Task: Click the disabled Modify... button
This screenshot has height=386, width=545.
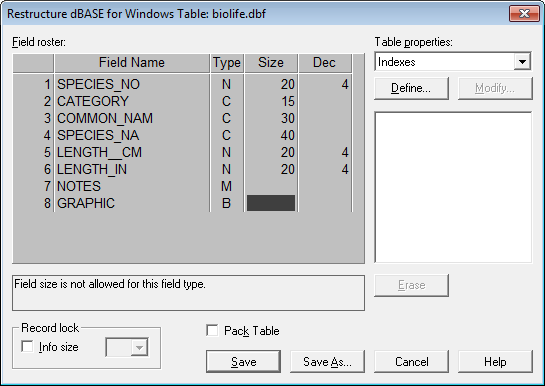Action: [495, 88]
